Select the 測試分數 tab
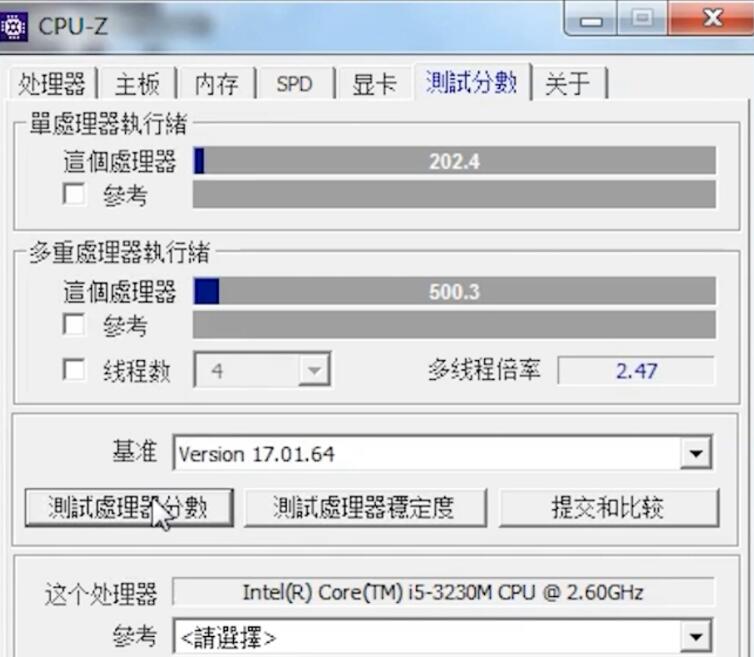 tap(472, 82)
